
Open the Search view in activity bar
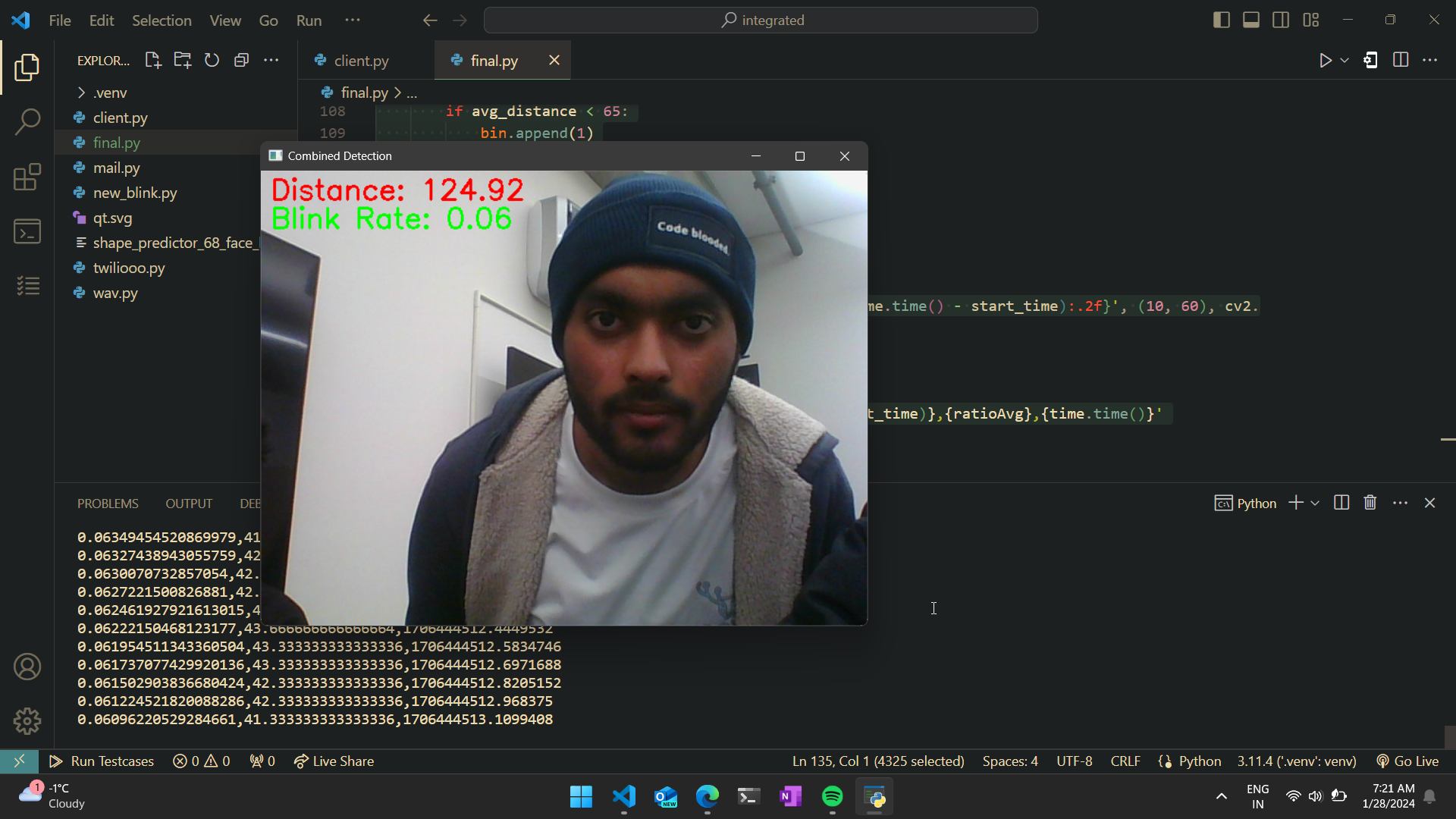coord(27,121)
